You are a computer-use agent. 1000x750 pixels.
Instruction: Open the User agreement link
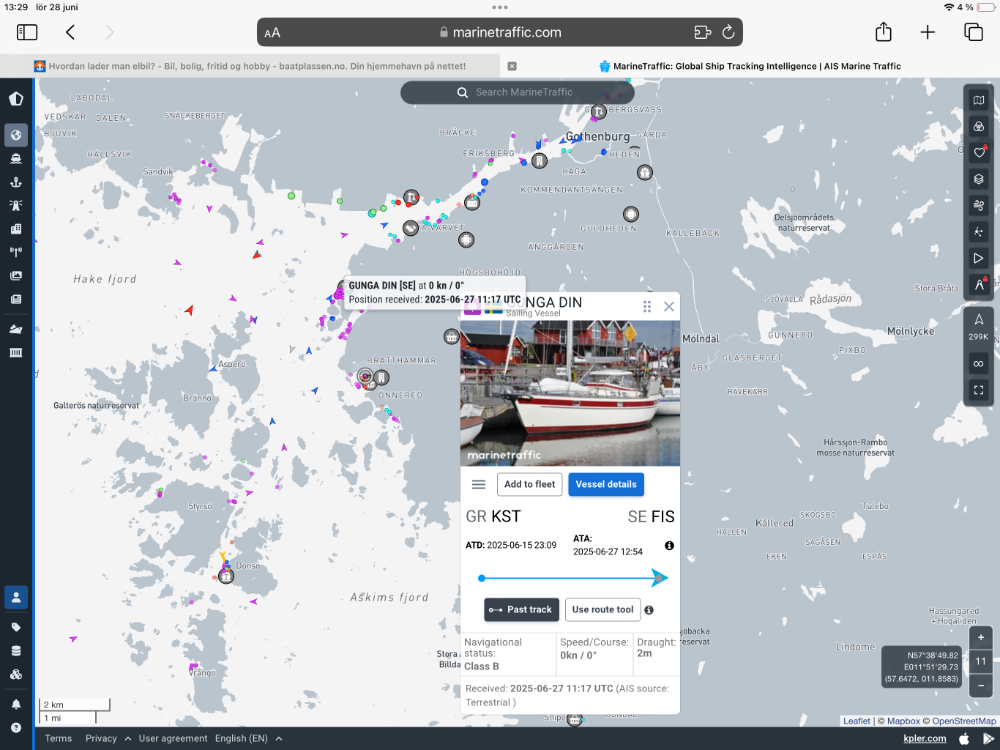(x=173, y=739)
